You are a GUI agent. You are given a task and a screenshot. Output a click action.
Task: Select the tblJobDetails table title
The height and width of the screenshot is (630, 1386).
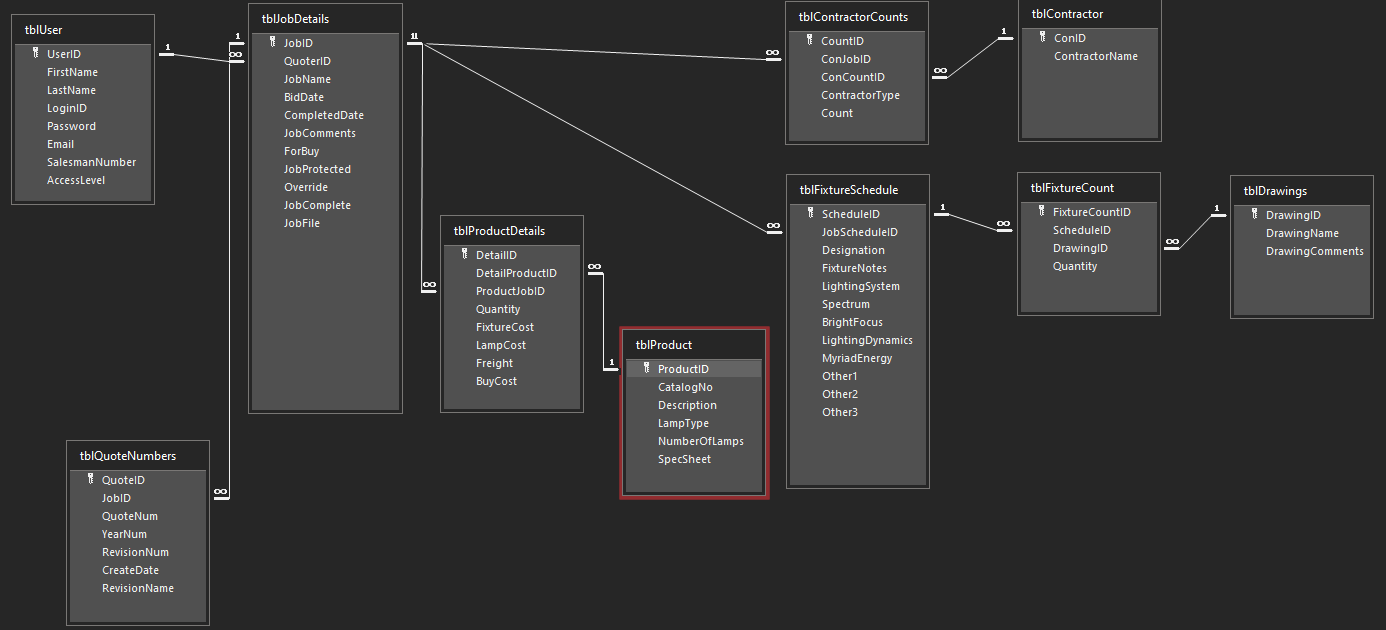(x=295, y=19)
